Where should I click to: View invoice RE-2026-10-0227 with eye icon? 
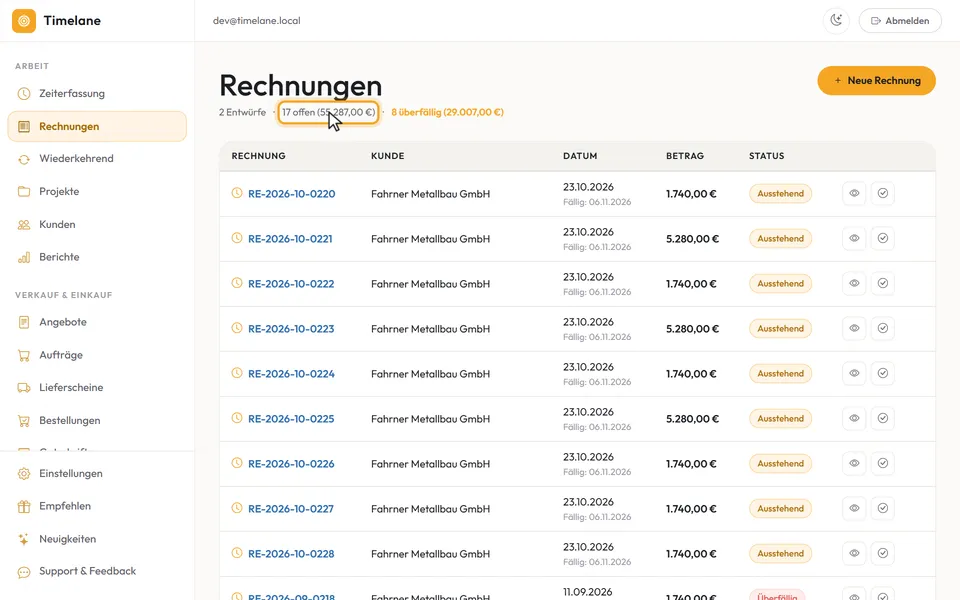854,508
